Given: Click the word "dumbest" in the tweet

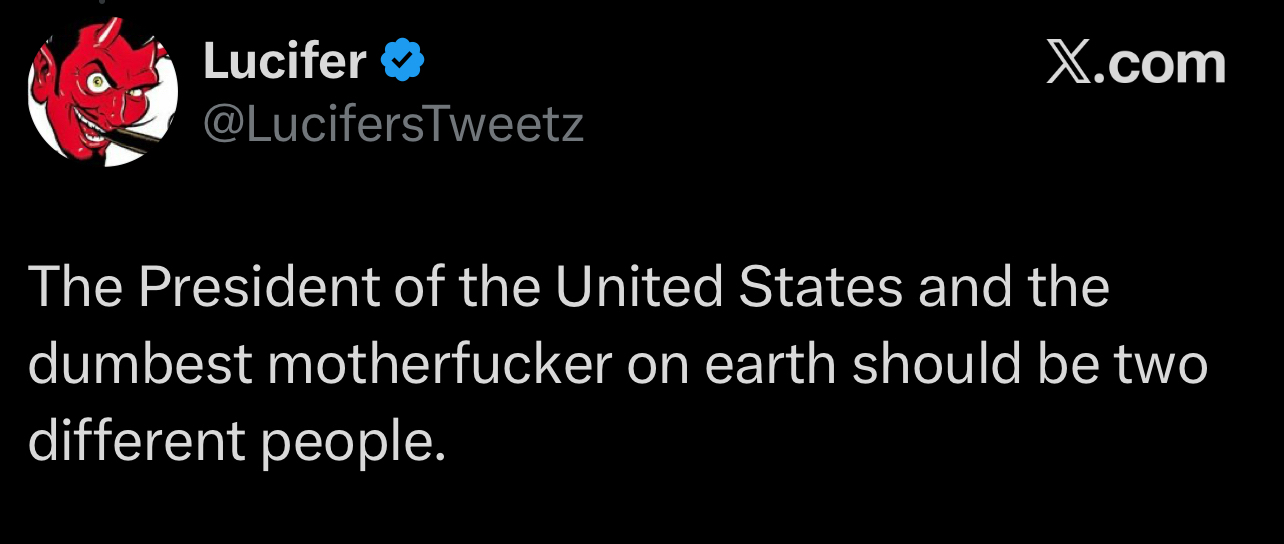Looking at the screenshot, I should [x=140, y=365].
